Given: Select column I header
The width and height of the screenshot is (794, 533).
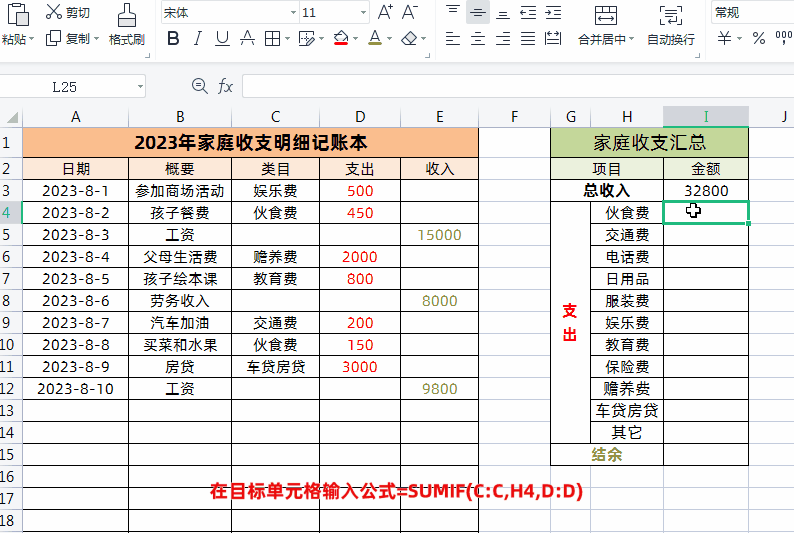Looking at the screenshot, I should click(706, 117).
